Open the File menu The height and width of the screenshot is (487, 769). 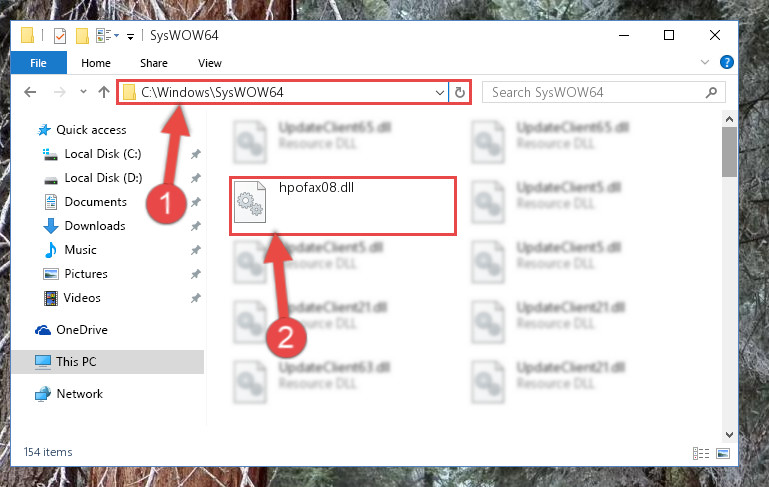(38, 63)
